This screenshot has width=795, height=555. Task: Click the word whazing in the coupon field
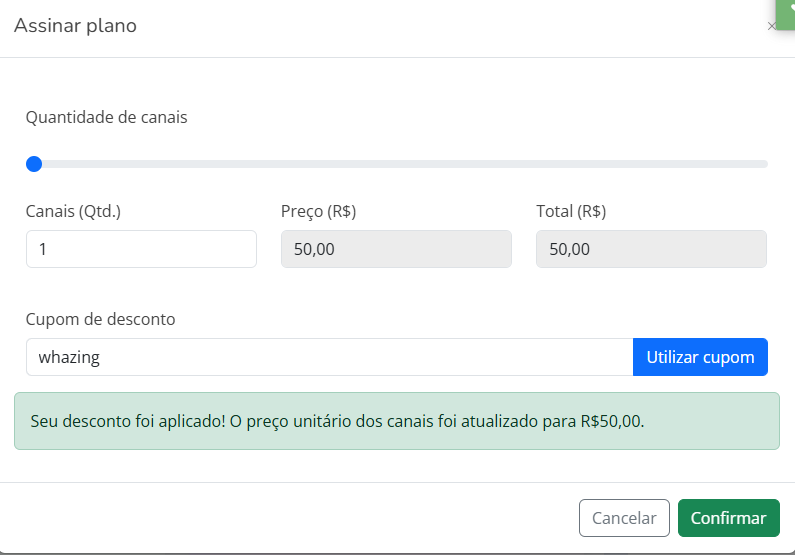69,357
